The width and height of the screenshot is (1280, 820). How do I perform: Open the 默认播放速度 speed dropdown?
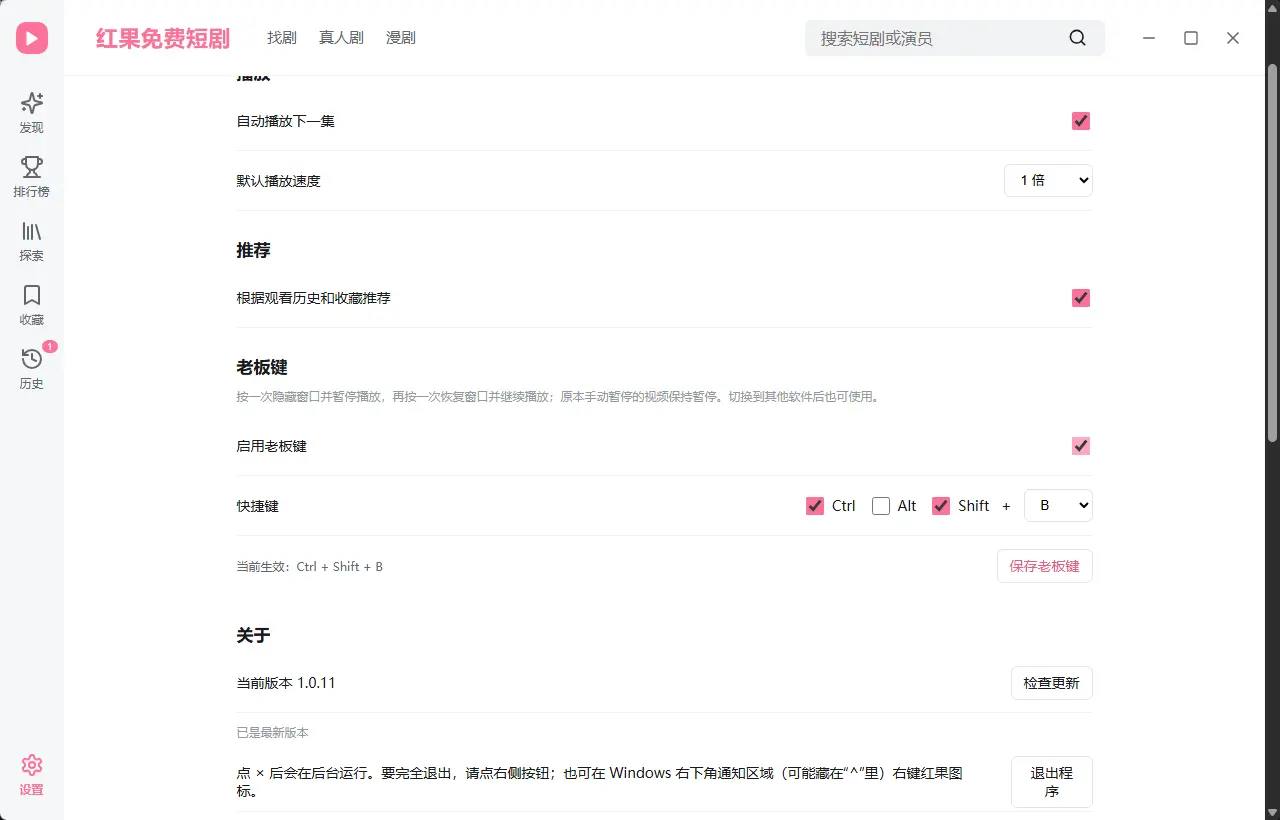(1048, 181)
